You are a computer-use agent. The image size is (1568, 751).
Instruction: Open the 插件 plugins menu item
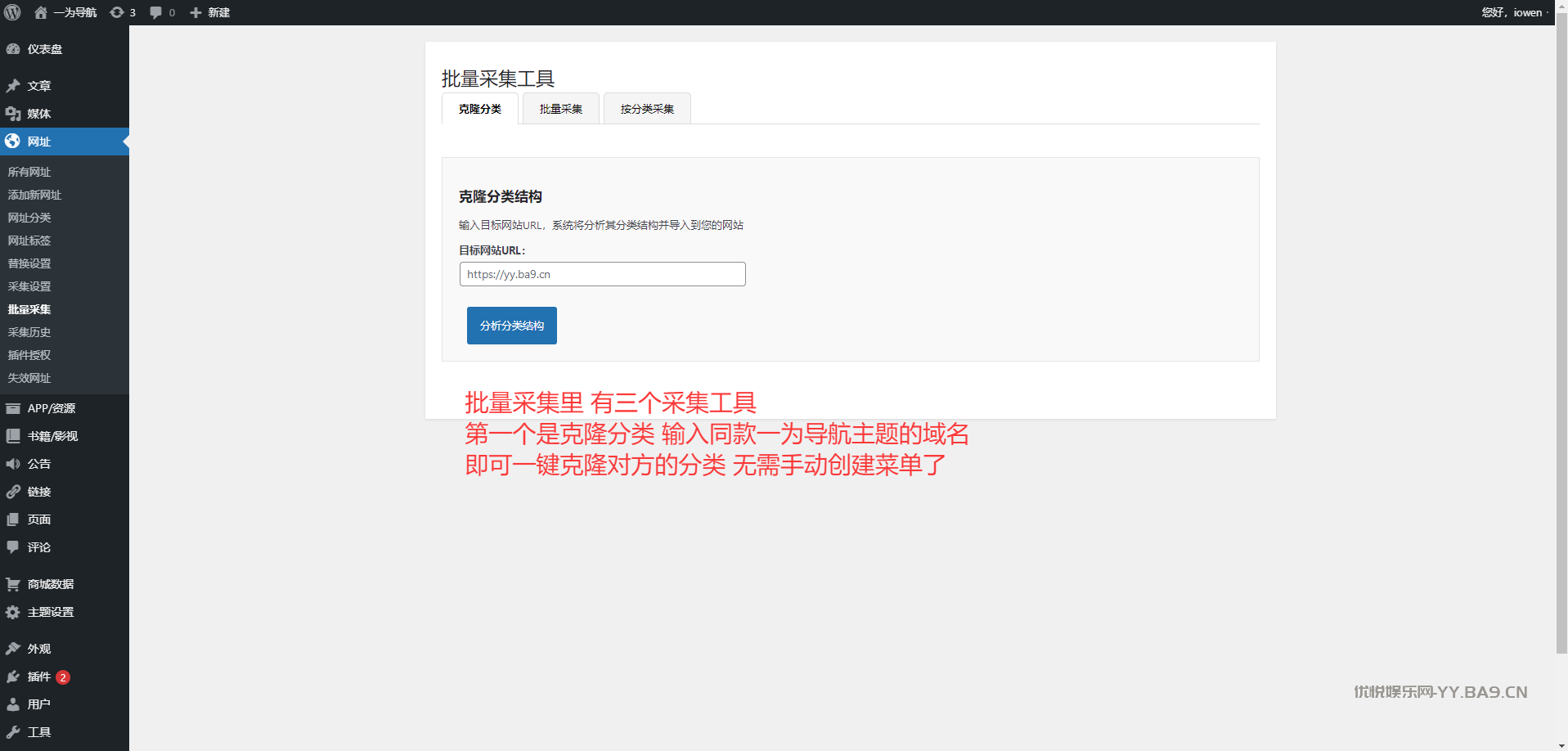tap(38, 677)
